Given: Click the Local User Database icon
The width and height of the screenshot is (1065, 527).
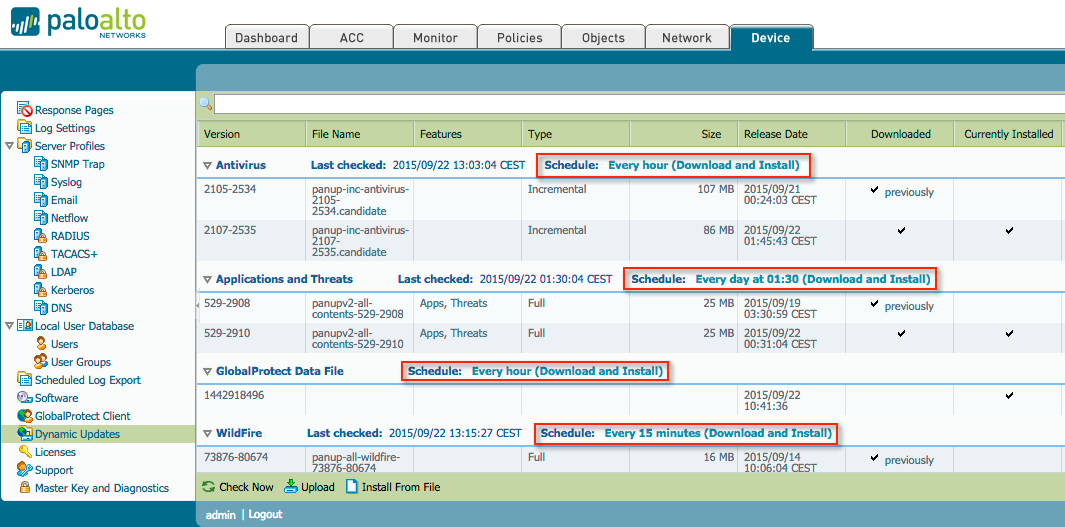Looking at the screenshot, I should click(24, 326).
